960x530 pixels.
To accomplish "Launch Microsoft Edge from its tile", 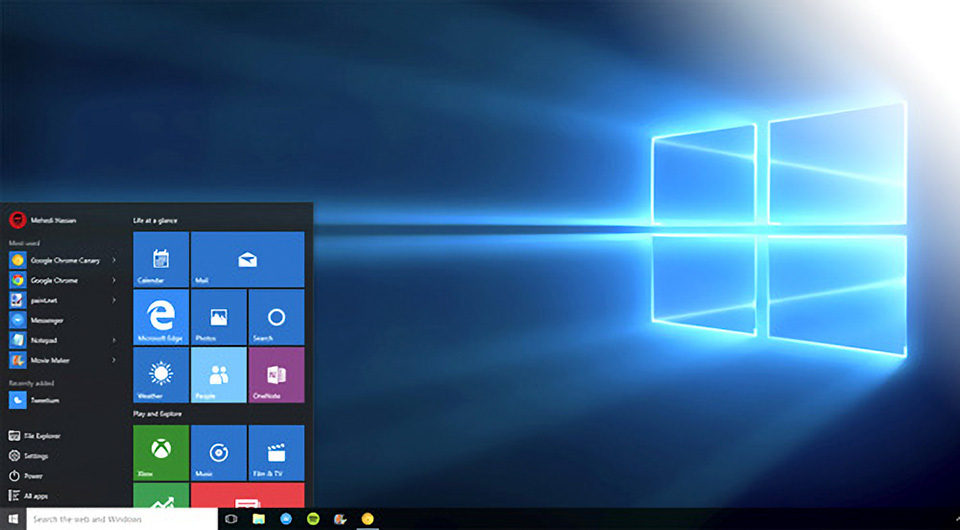I will 160,317.
